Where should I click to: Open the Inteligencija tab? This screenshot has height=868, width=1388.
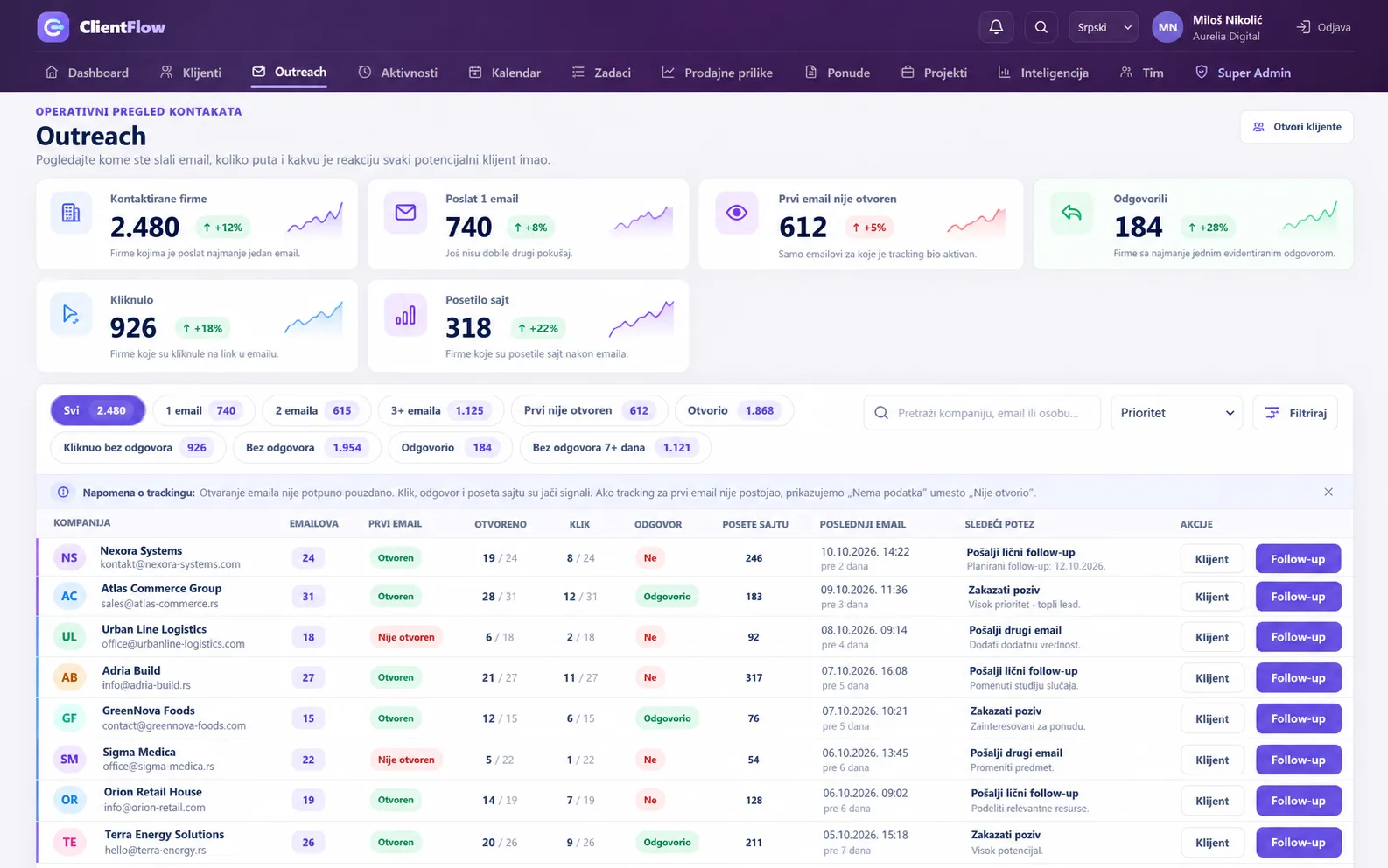coord(1043,73)
